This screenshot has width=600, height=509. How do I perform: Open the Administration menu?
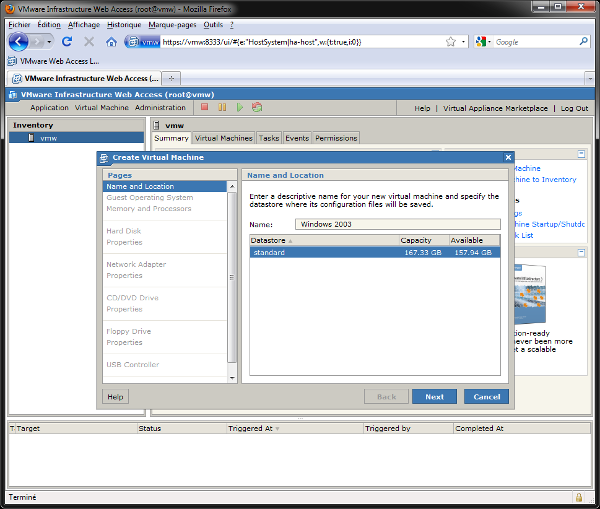tap(160, 108)
